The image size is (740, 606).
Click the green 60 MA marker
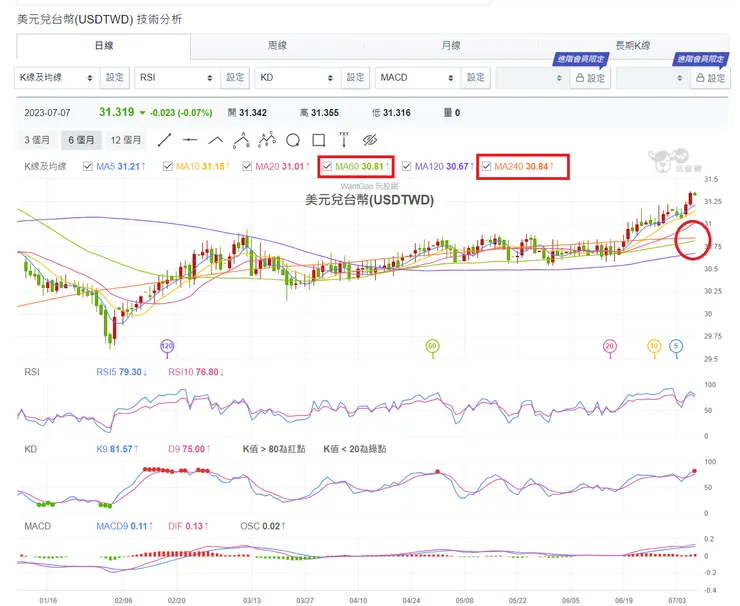(x=432, y=346)
